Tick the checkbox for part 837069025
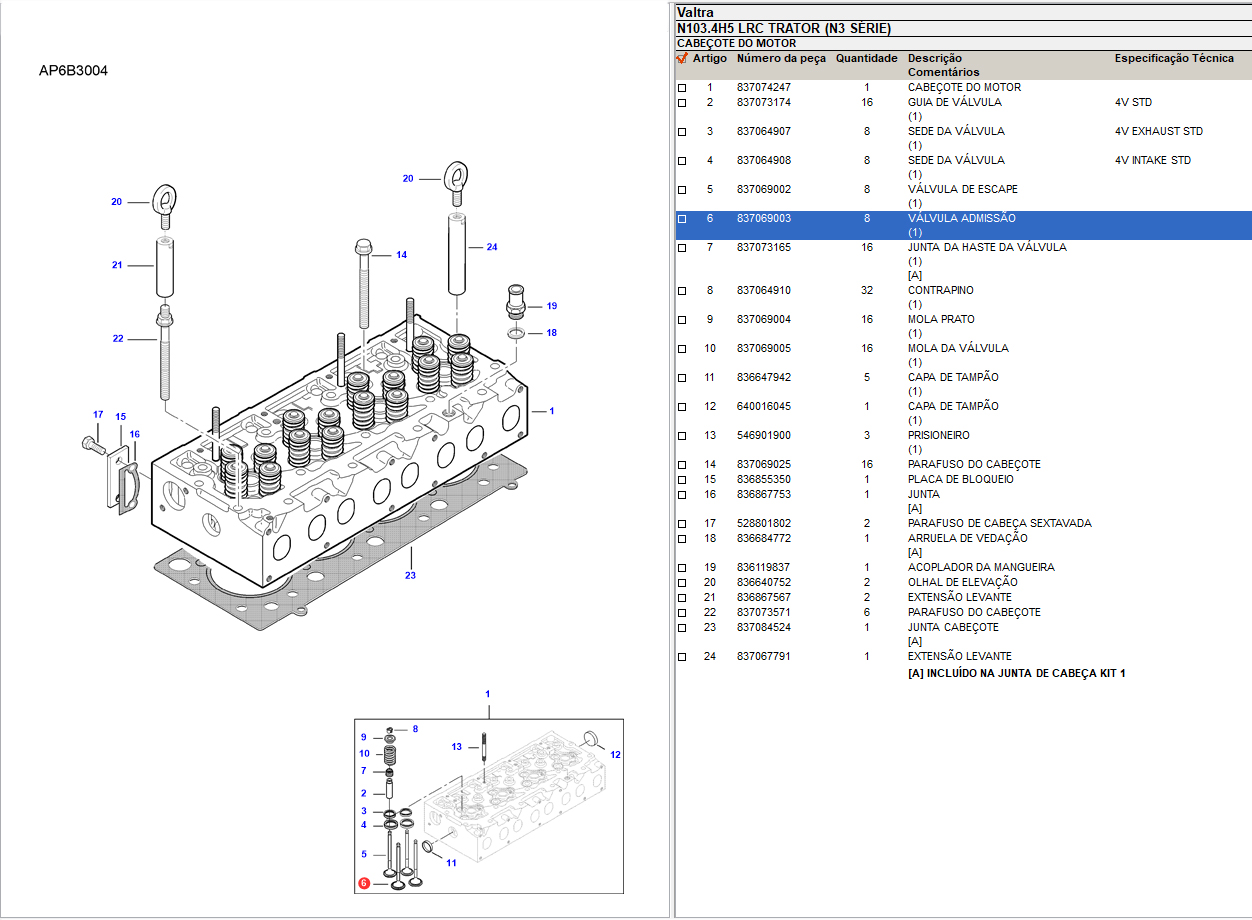Screen dimensions: 1252x920 point(682,465)
